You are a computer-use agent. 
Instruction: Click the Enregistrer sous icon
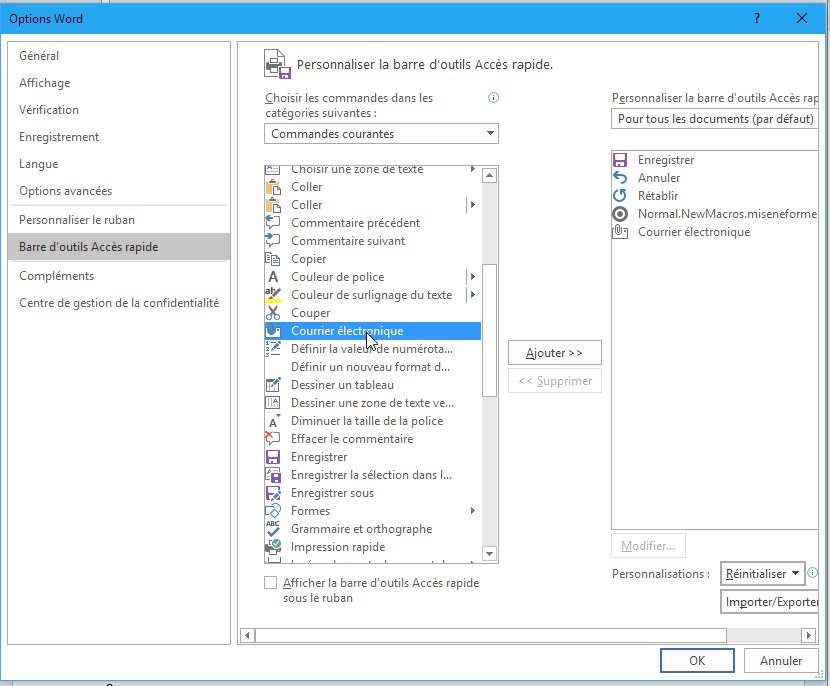(x=273, y=493)
